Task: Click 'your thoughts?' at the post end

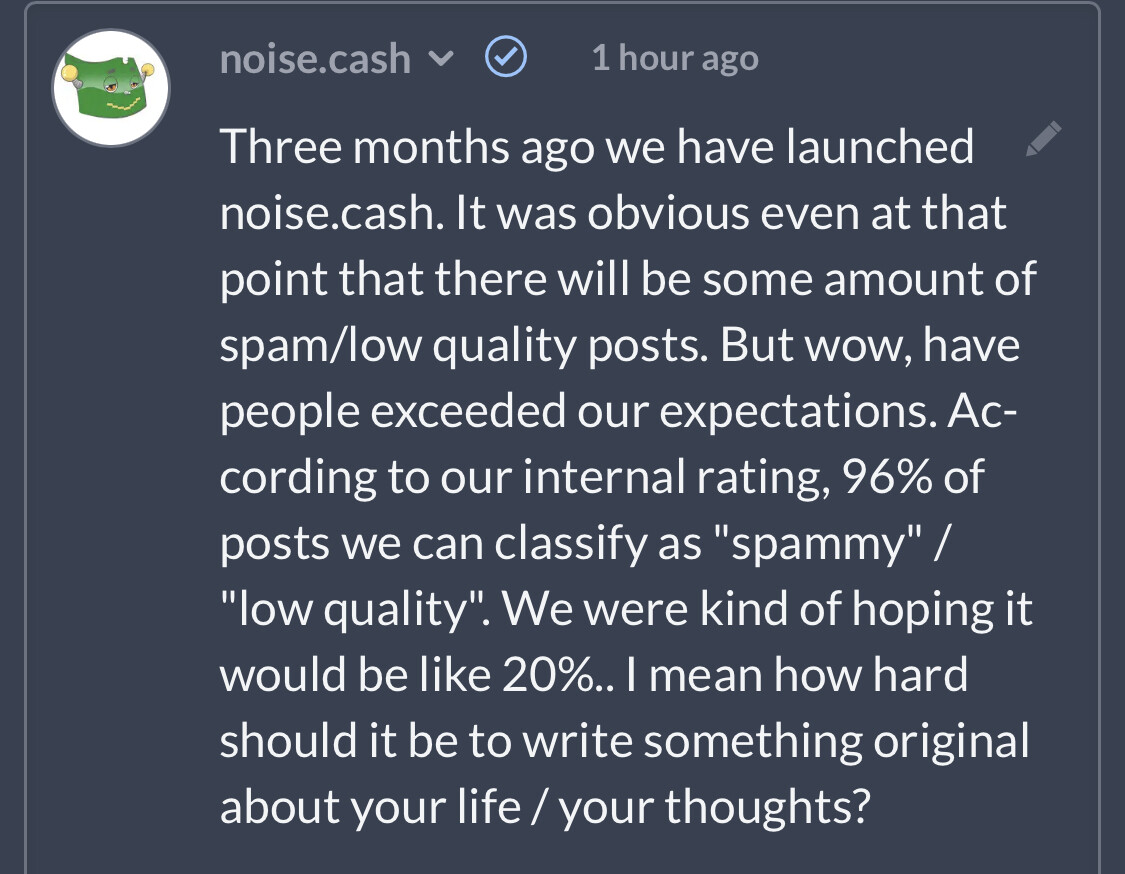Action: (x=715, y=808)
